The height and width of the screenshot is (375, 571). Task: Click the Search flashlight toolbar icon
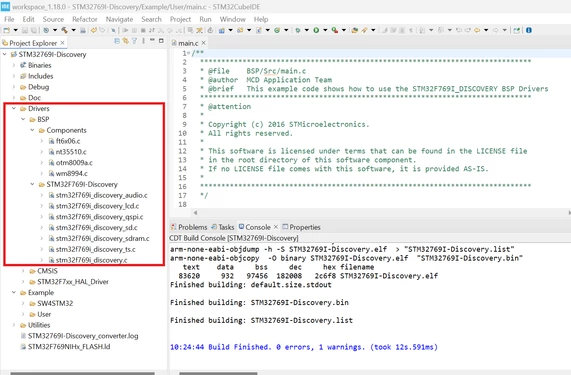364,30
